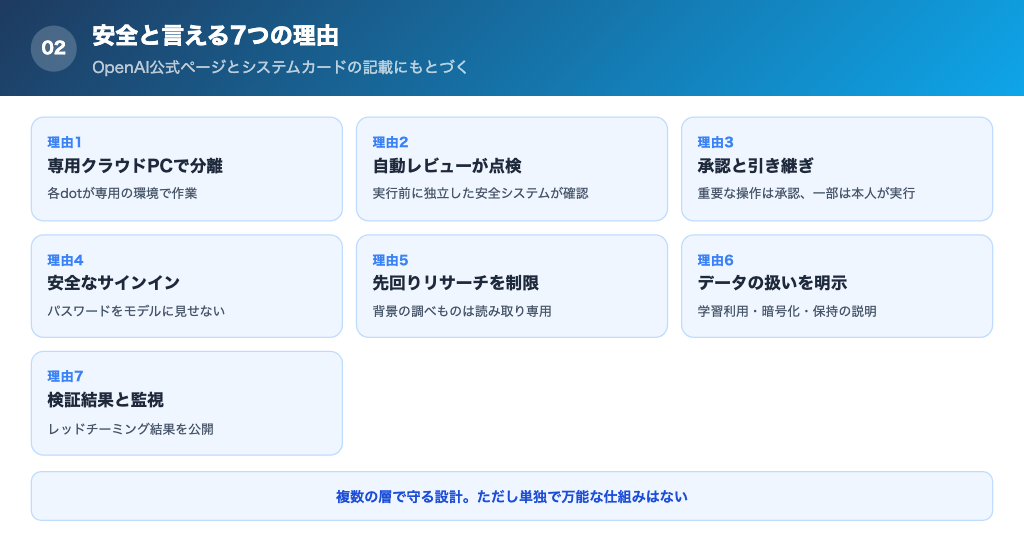The width and height of the screenshot is (1024, 541).
Task: Click description 背景の調べものは読み取り専用
Action: click(x=462, y=311)
